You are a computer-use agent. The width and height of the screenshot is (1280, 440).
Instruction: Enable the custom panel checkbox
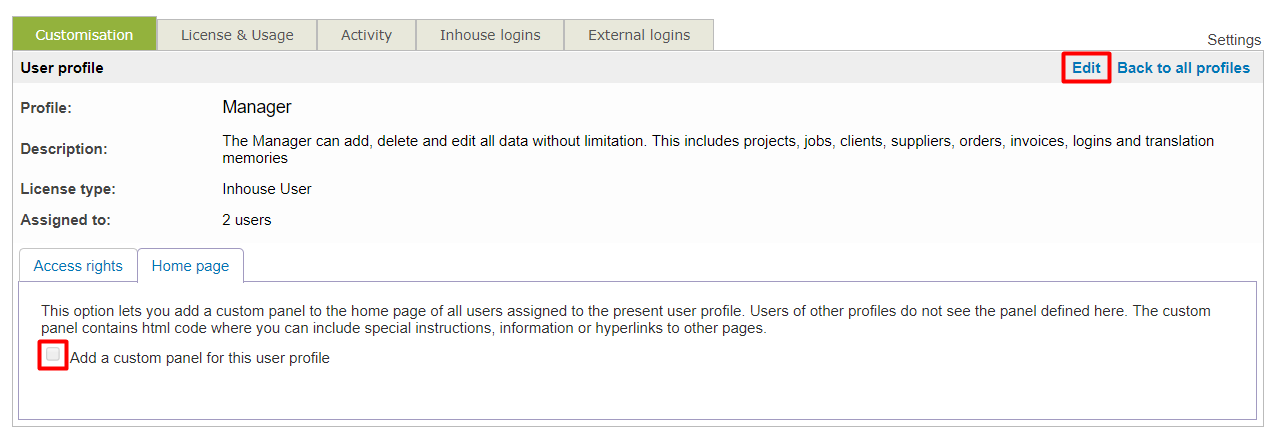pos(53,354)
